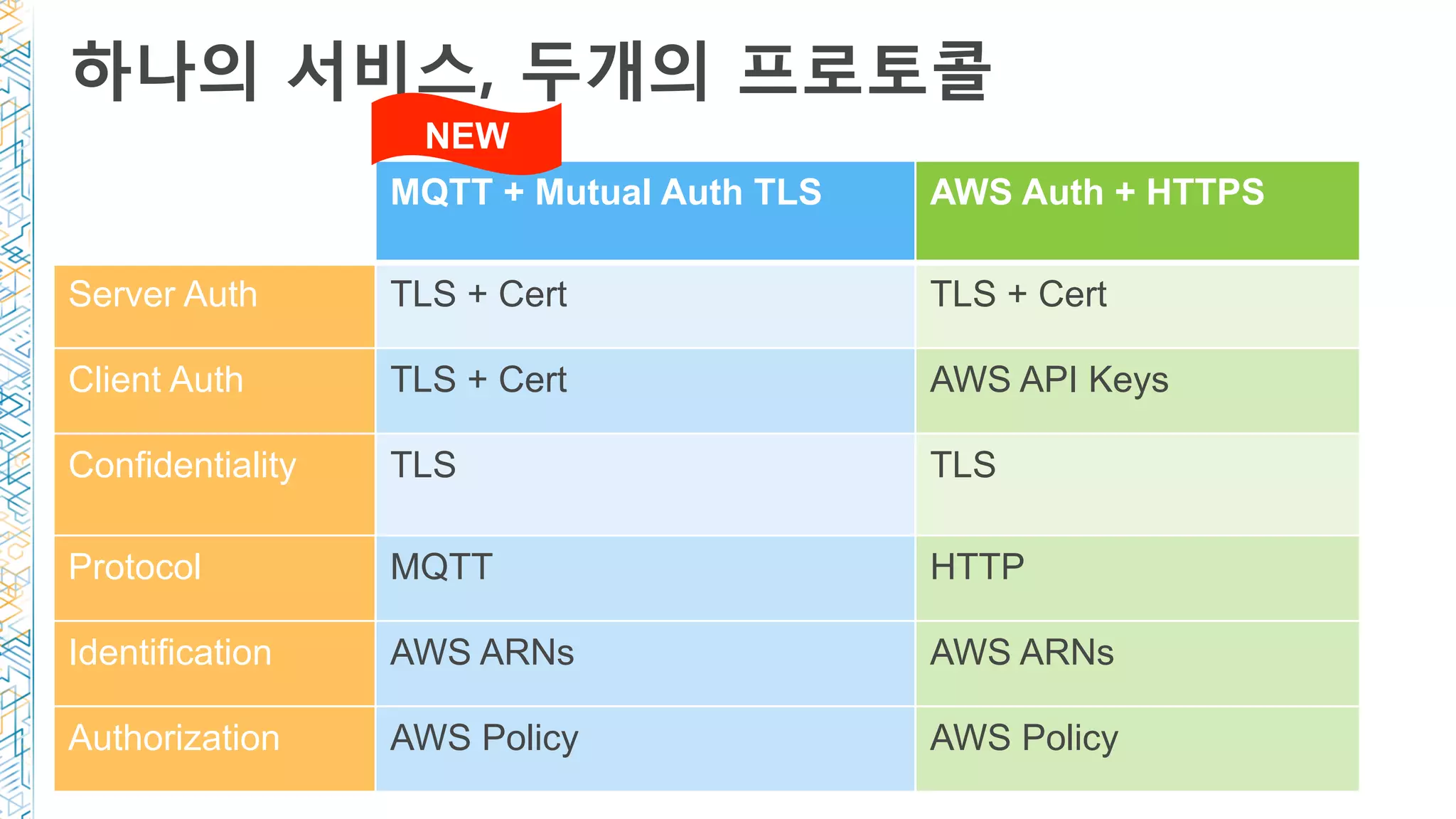Screen dimensions: 1456x819
Task: Click the 'HTTP' protocol cell
Action: coord(1137,578)
